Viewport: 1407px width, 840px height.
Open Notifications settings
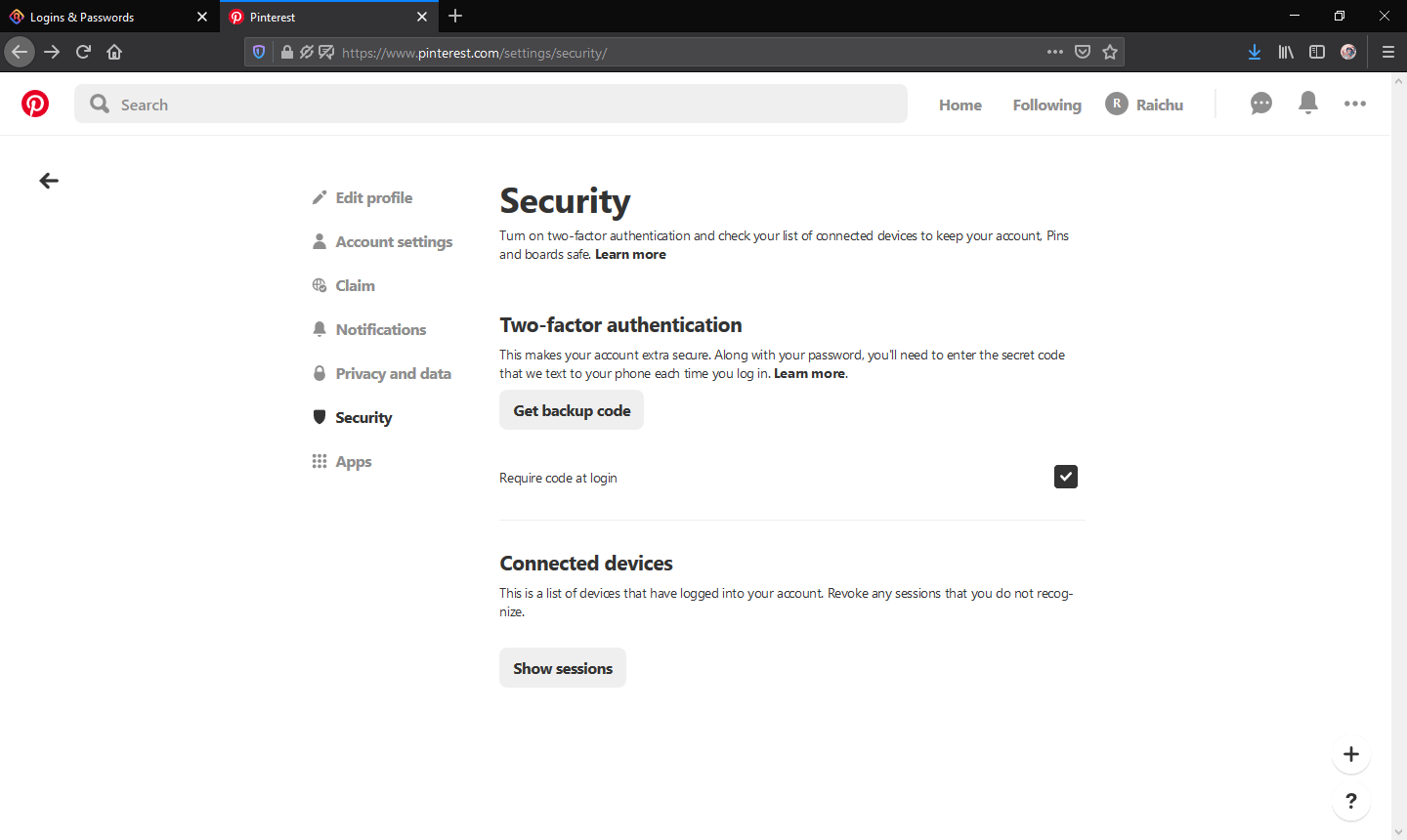(369, 329)
